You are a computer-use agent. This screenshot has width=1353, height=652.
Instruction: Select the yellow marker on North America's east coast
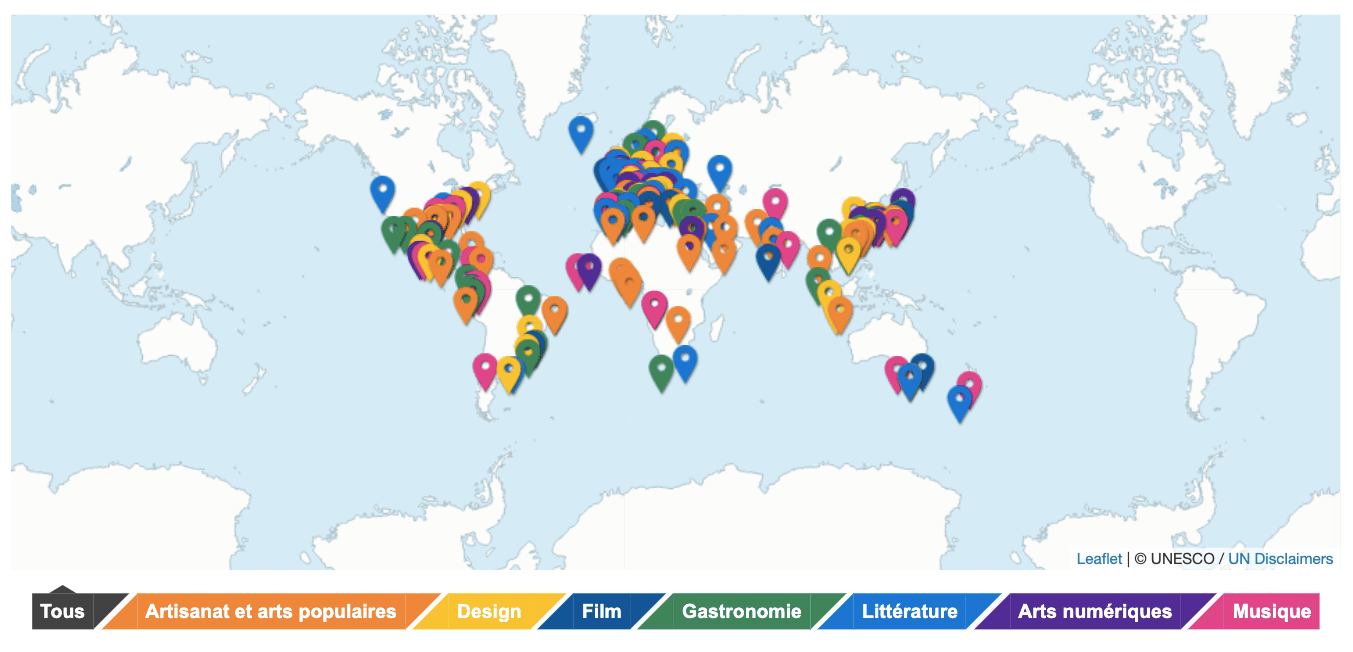pos(479,198)
